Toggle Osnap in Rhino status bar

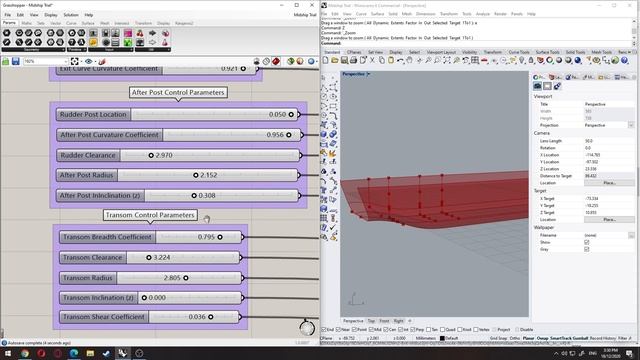click(x=542, y=338)
